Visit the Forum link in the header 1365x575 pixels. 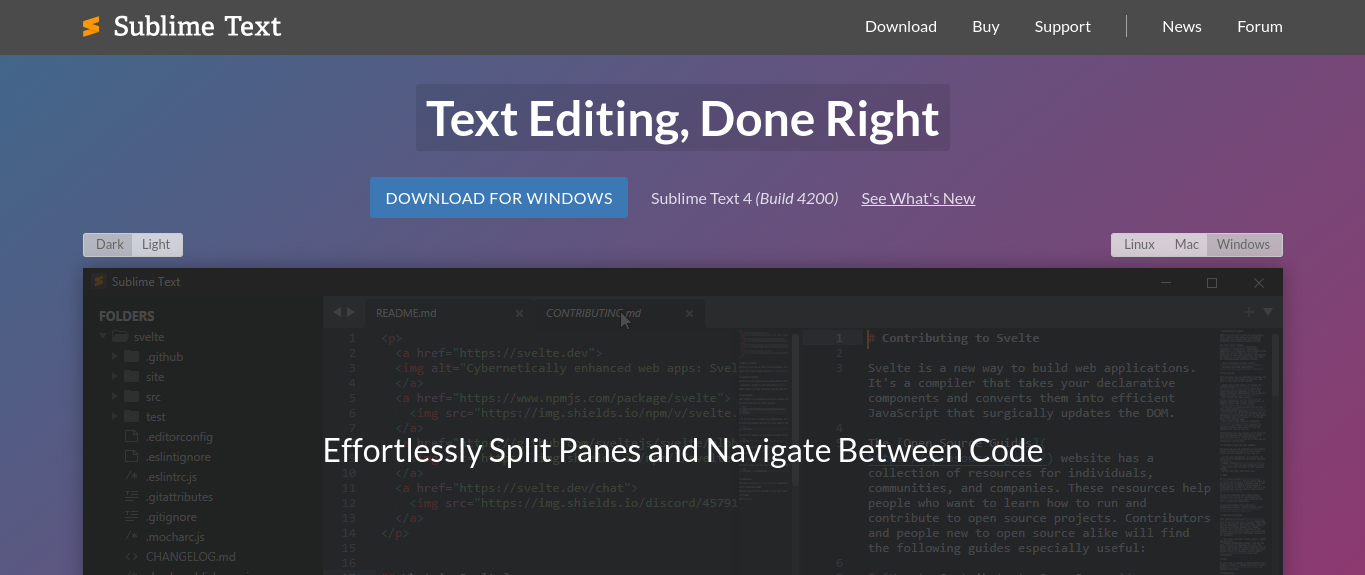coord(1260,27)
